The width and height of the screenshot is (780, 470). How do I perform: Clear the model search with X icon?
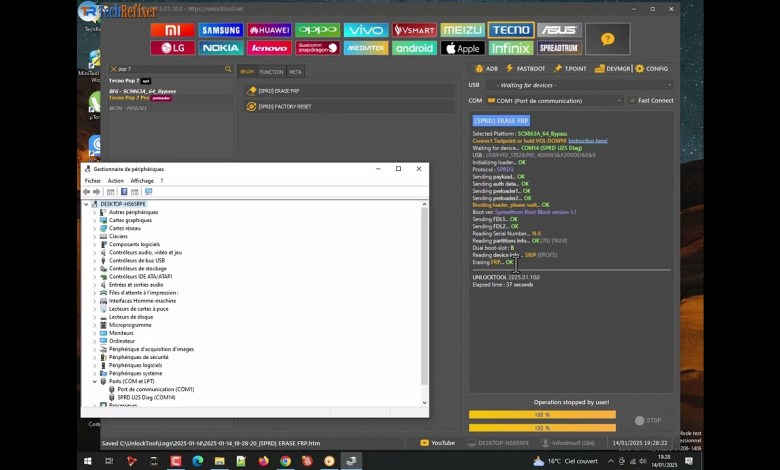[x=113, y=69]
